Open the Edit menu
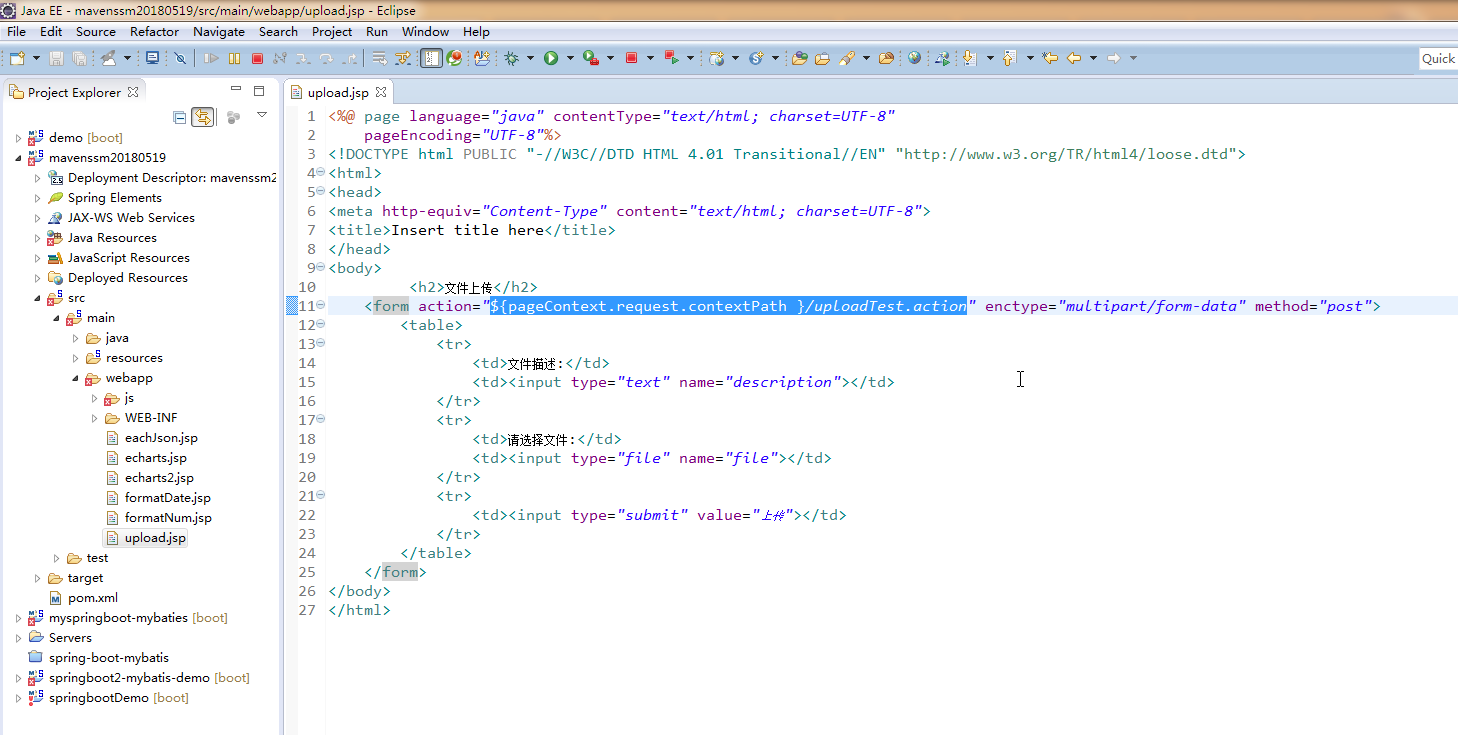Screen dimensions: 1458x735 click(x=51, y=31)
